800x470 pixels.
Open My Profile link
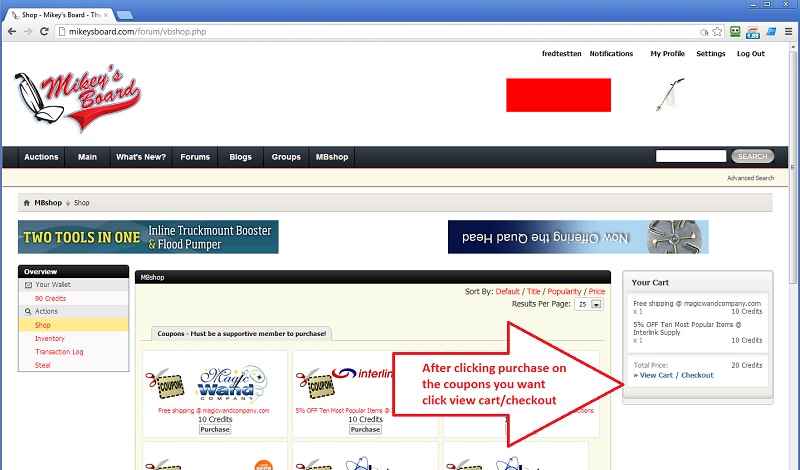click(667, 54)
